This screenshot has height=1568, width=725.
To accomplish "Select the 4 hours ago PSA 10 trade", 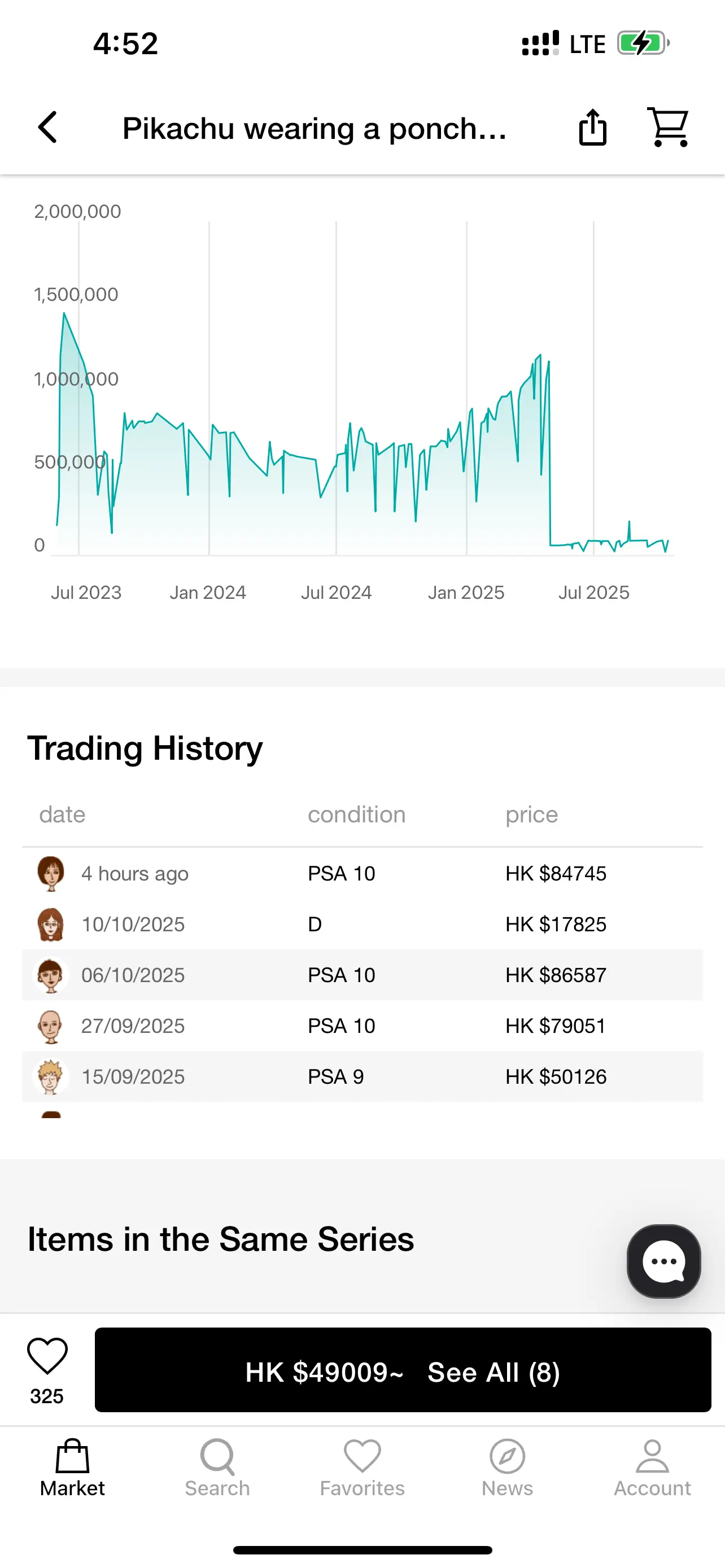I will [362, 874].
